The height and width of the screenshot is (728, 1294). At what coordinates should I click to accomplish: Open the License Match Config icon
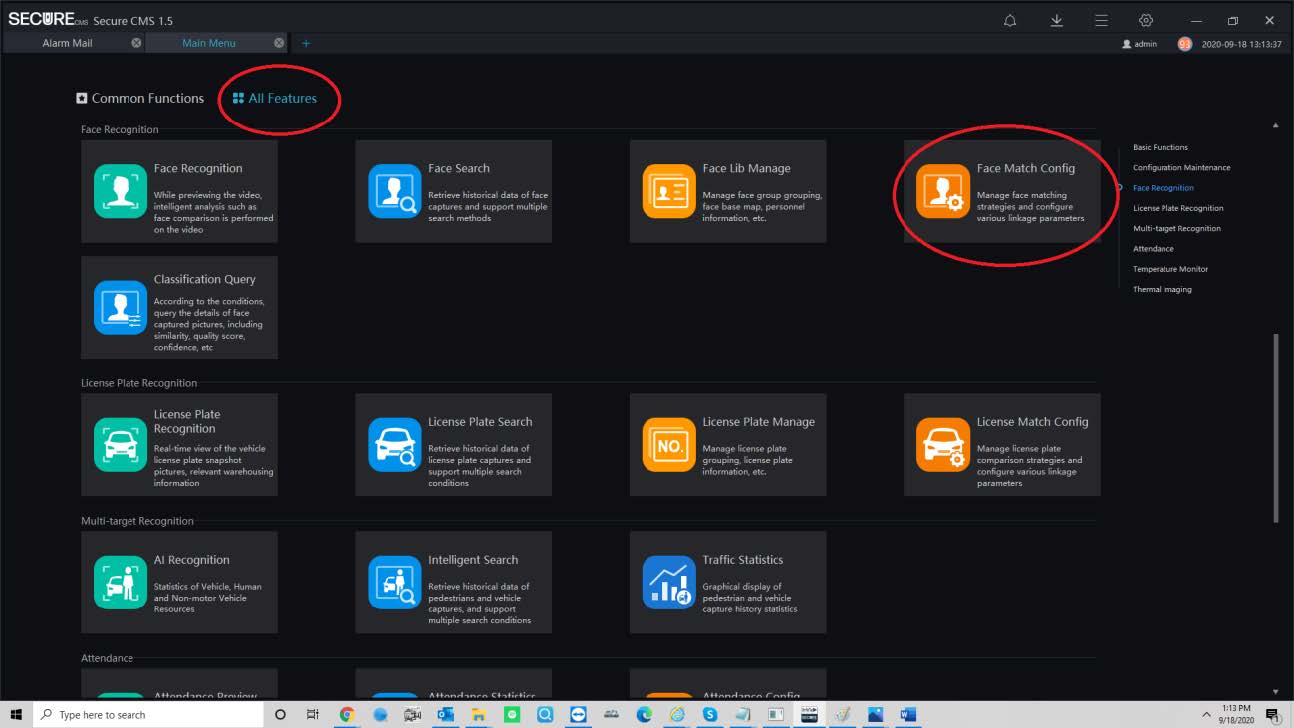[943, 444]
